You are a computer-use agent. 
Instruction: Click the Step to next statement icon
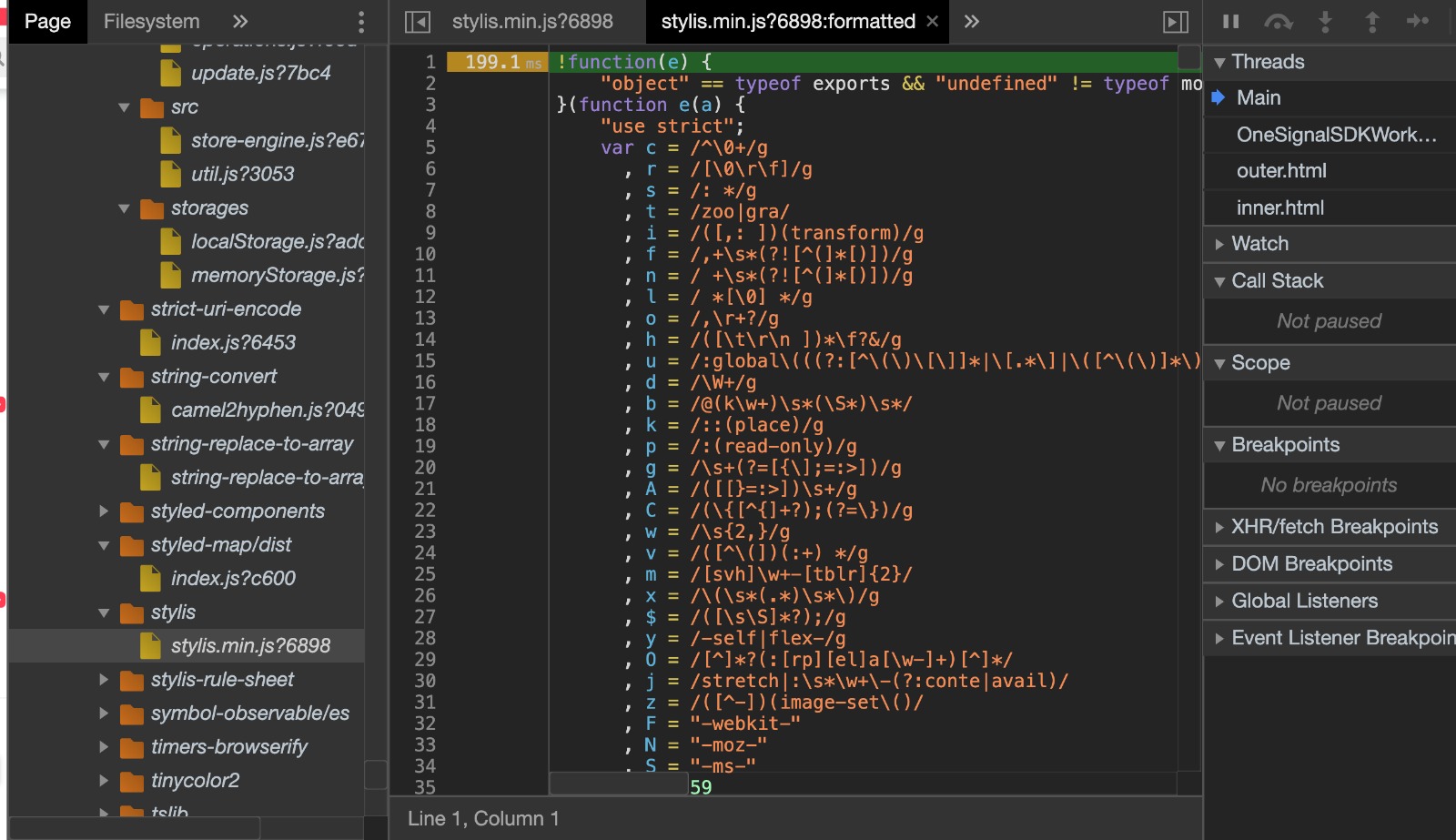pyautogui.click(x=1418, y=22)
